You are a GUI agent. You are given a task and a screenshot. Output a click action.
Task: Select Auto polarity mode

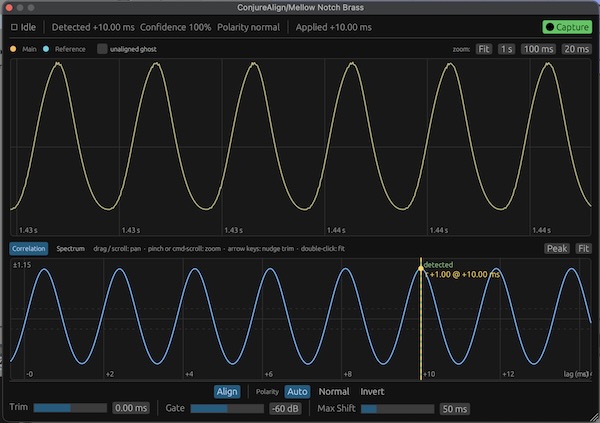point(297,392)
